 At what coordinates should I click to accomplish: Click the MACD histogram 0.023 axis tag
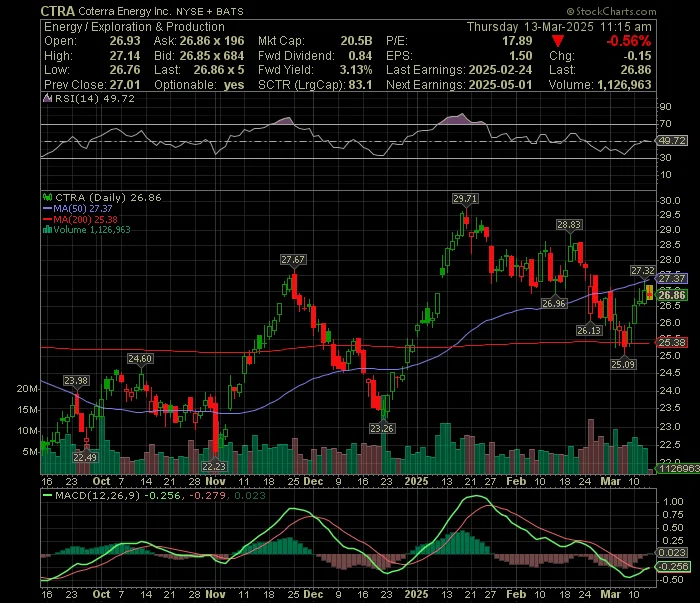pyautogui.click(x=672, y=553)
